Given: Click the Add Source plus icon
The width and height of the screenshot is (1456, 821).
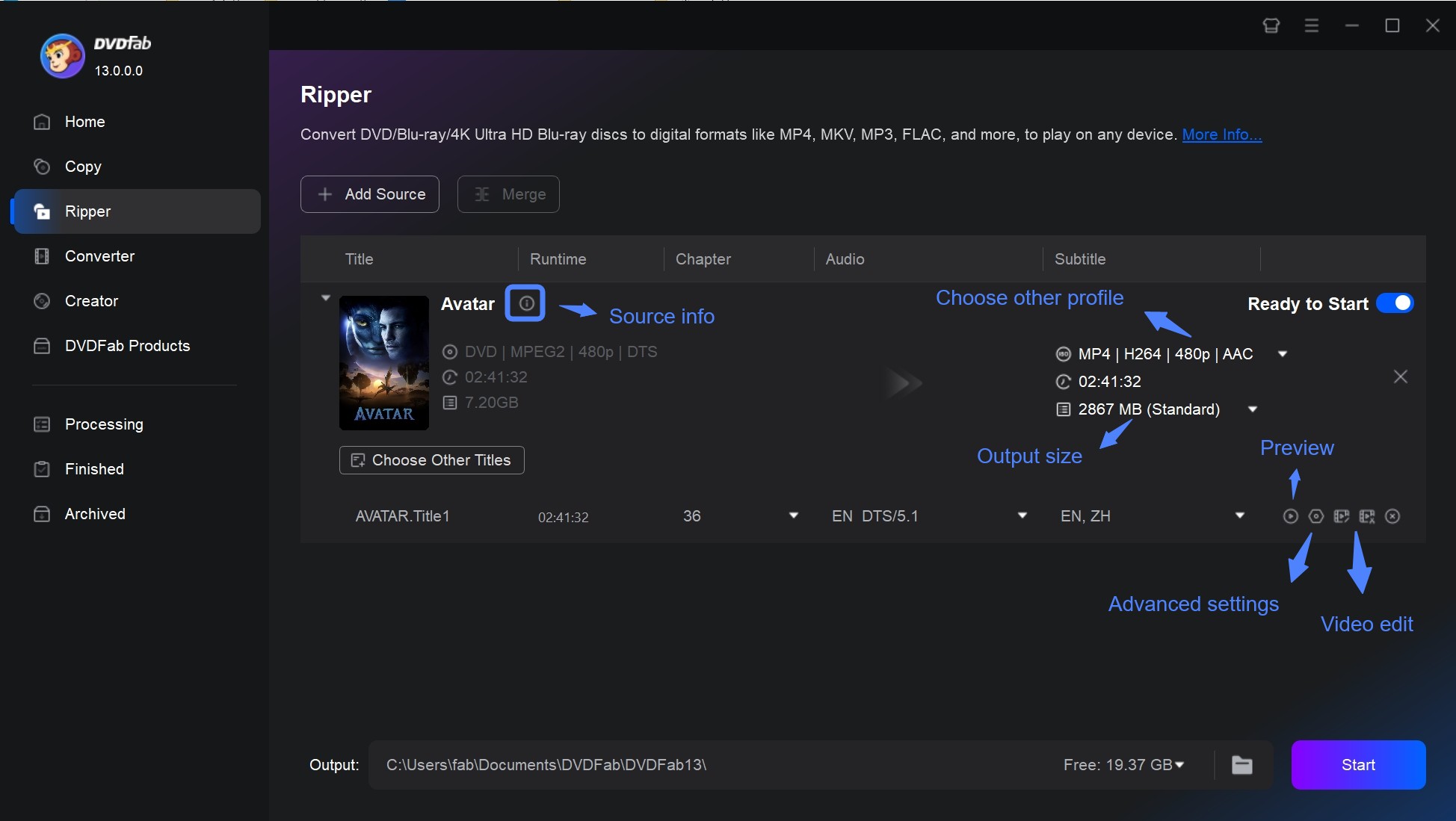Looking at the screenshot, I should pos(324,194).
